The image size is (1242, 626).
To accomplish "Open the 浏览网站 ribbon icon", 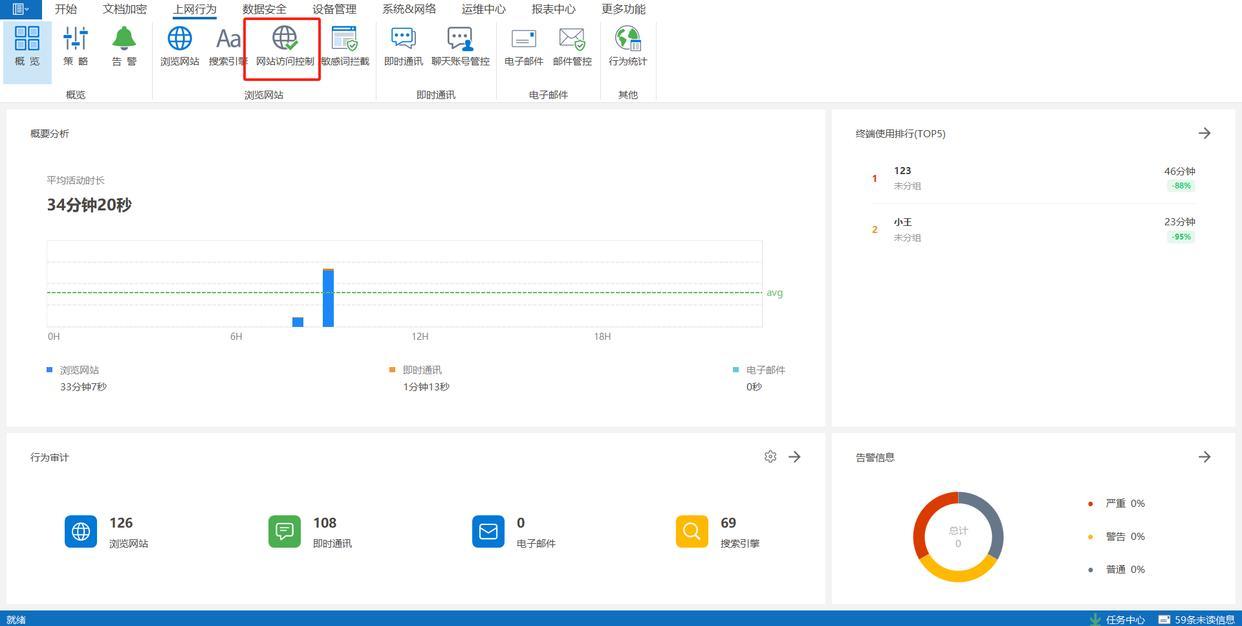I will 180,46.
